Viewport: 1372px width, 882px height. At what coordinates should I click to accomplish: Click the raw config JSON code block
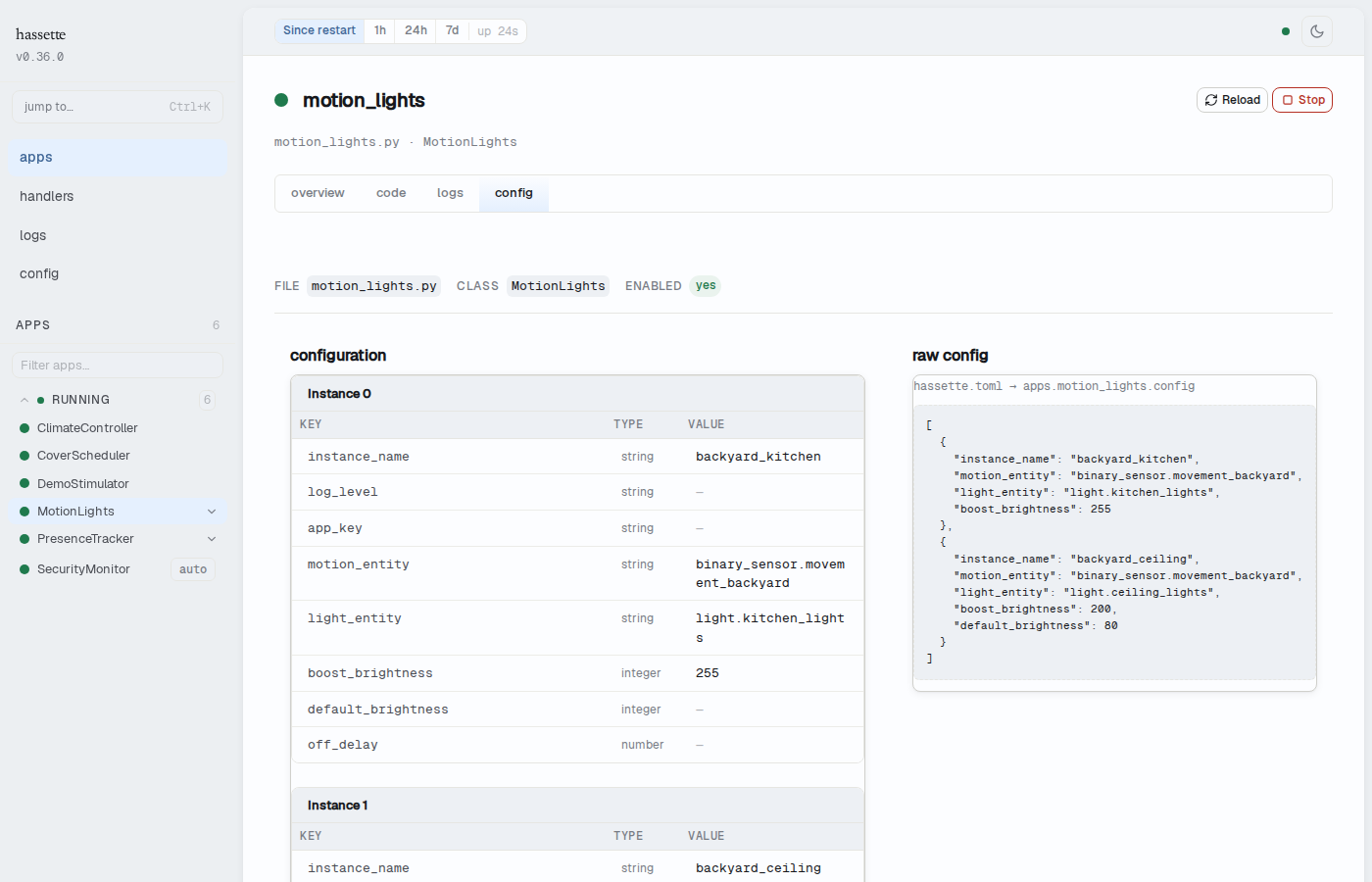[x=1114, y=542]
